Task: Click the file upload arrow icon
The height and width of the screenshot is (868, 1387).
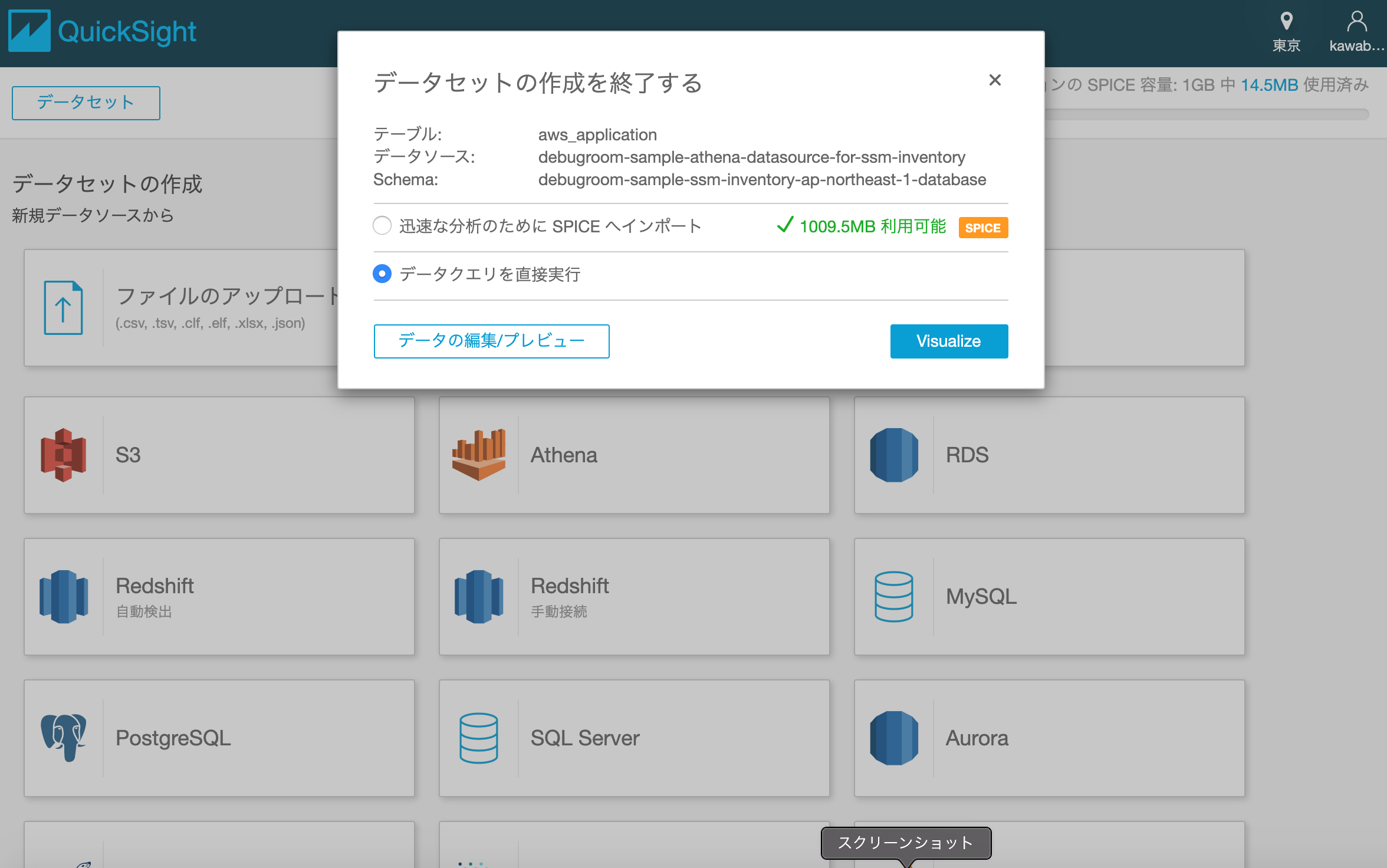Action: point(63,308)
